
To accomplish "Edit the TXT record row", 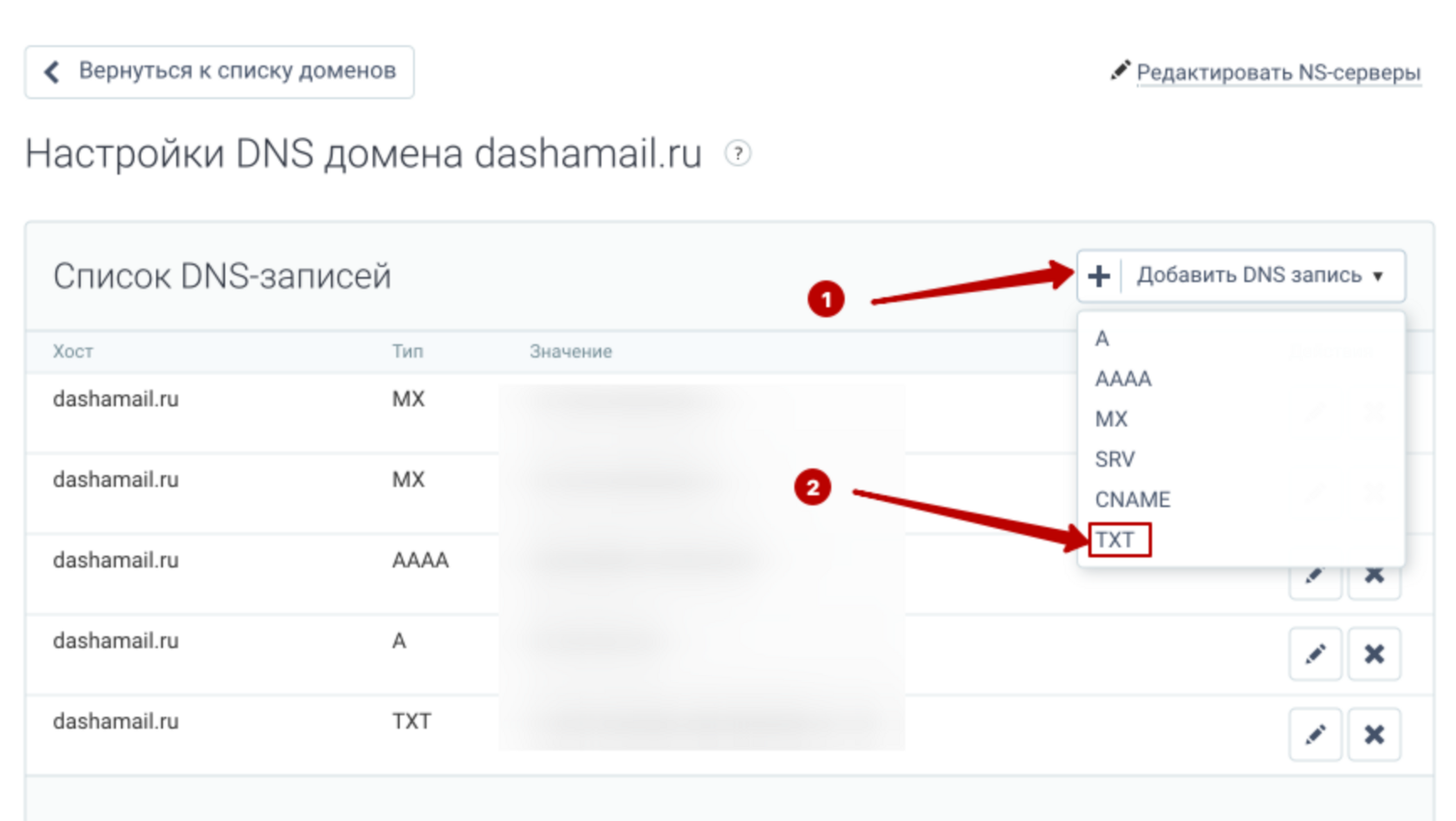I will pyautogui.click(x=1315, y=735).
